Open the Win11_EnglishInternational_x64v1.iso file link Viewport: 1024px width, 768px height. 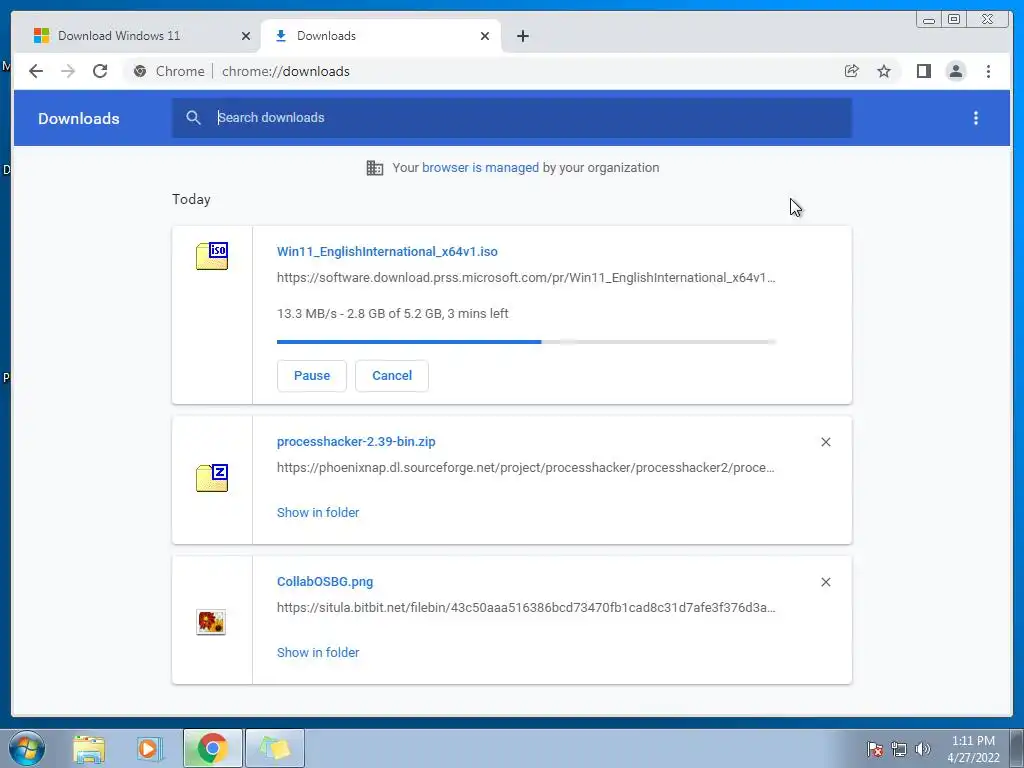pos(387,251)
